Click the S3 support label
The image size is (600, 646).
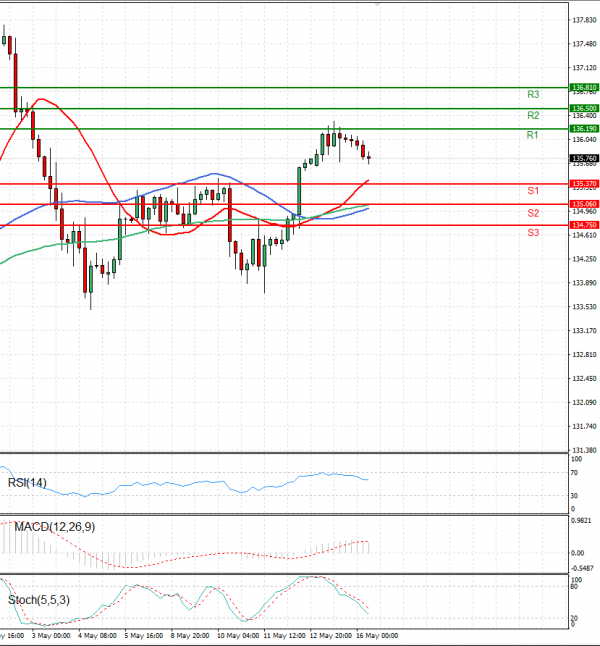533,233
